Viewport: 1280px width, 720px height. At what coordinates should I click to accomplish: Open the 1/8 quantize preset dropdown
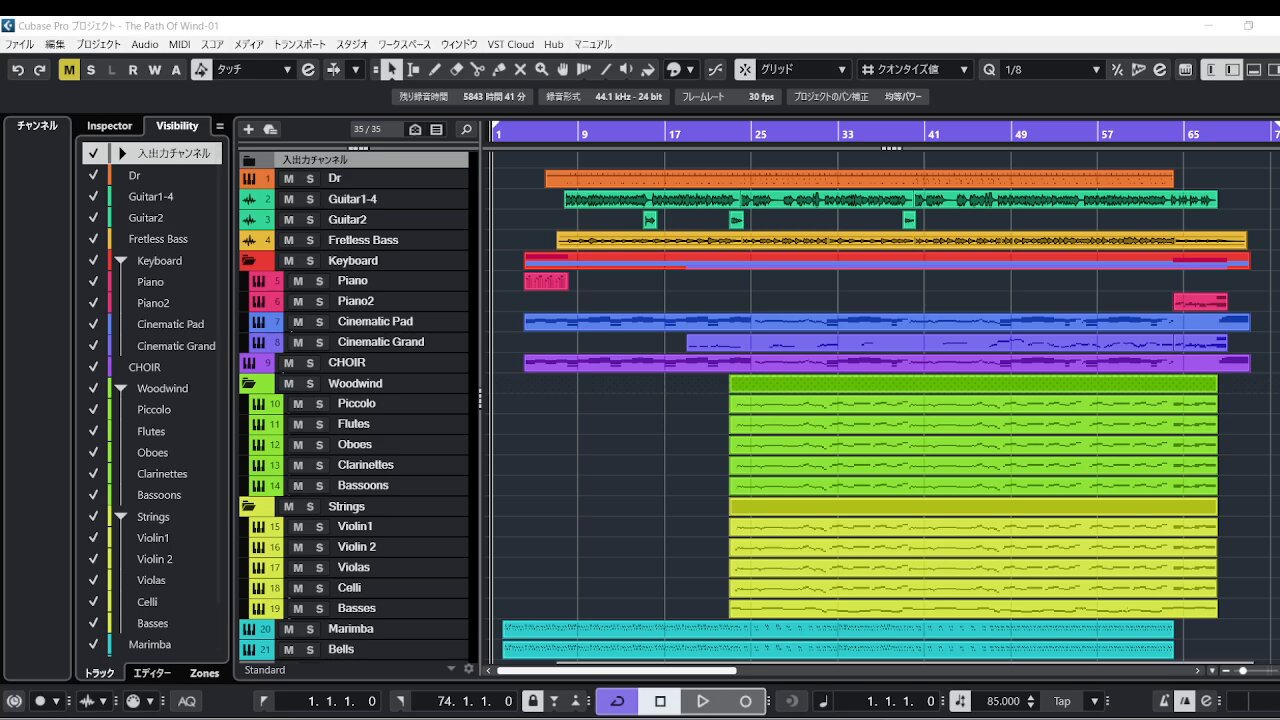(x=1052, y=70)
